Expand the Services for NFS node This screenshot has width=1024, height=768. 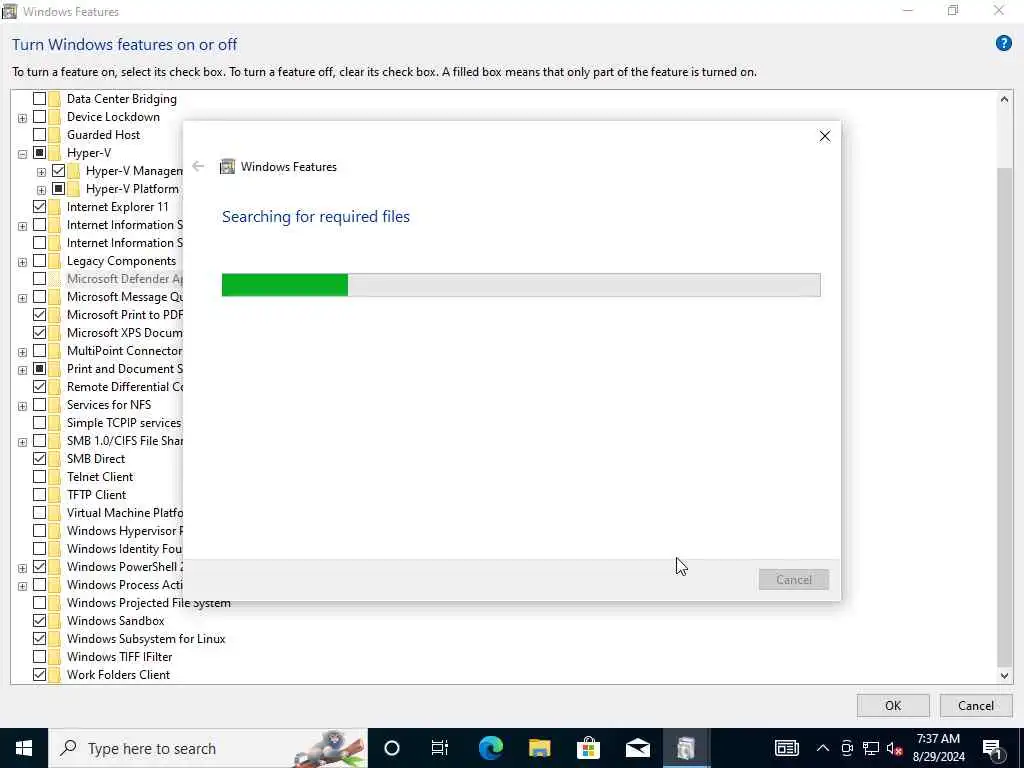[x=22, y=406]
